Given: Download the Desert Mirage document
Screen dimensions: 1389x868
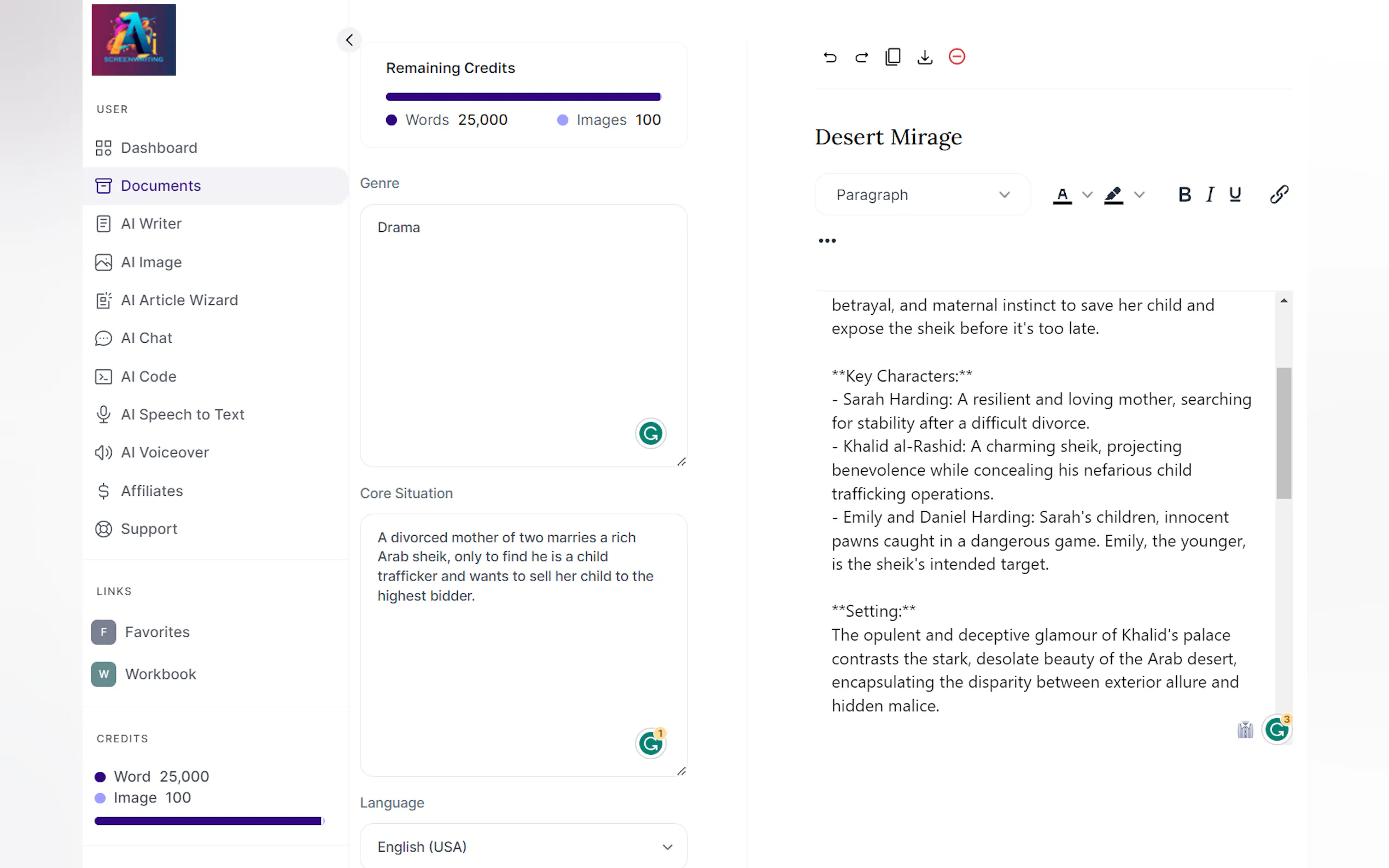Looking at the screenshot, I should pyautogui.click(x=924, y=57).
